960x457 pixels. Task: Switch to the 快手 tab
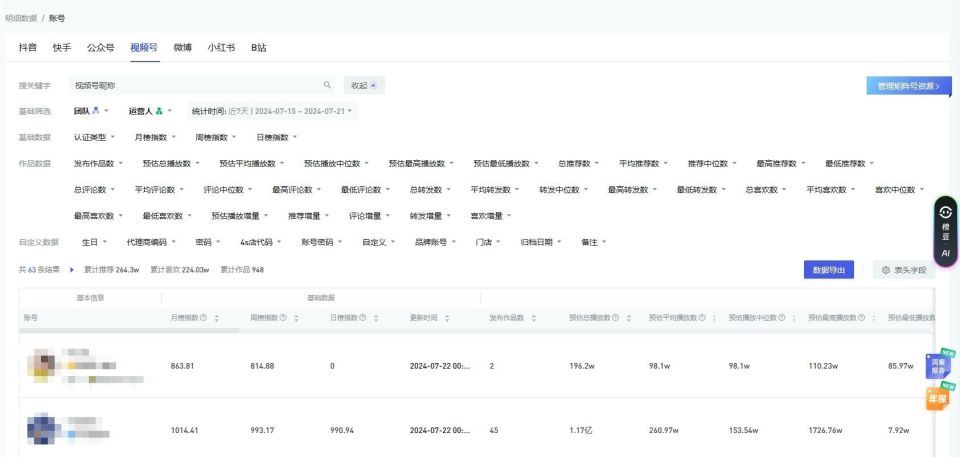62,48
